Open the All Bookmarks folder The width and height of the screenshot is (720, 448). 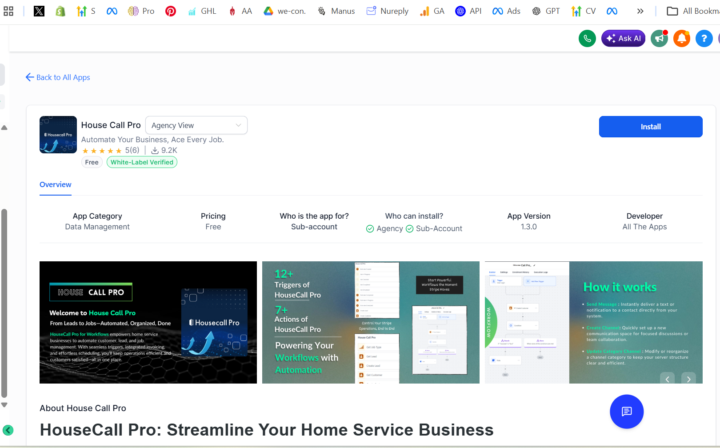(x=693, y=11)
